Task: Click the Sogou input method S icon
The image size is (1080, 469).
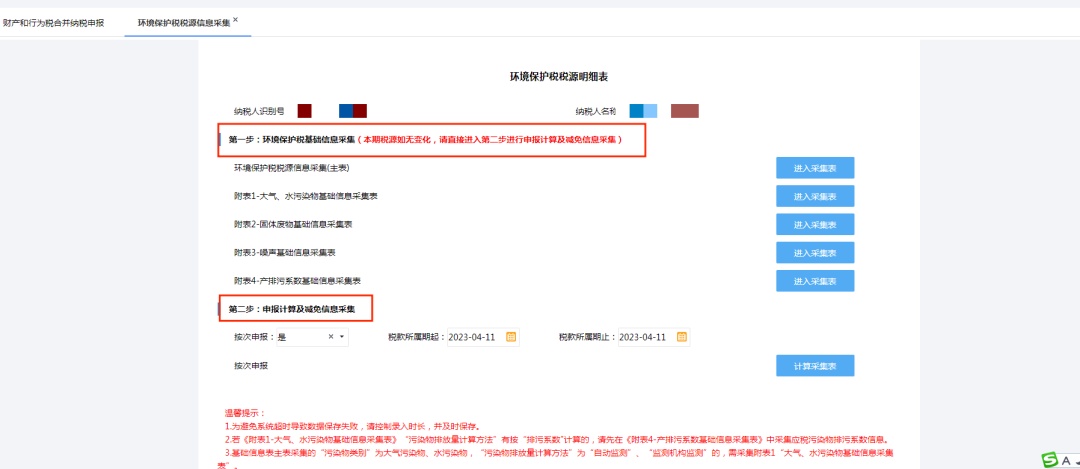Action: [1048, 459]
